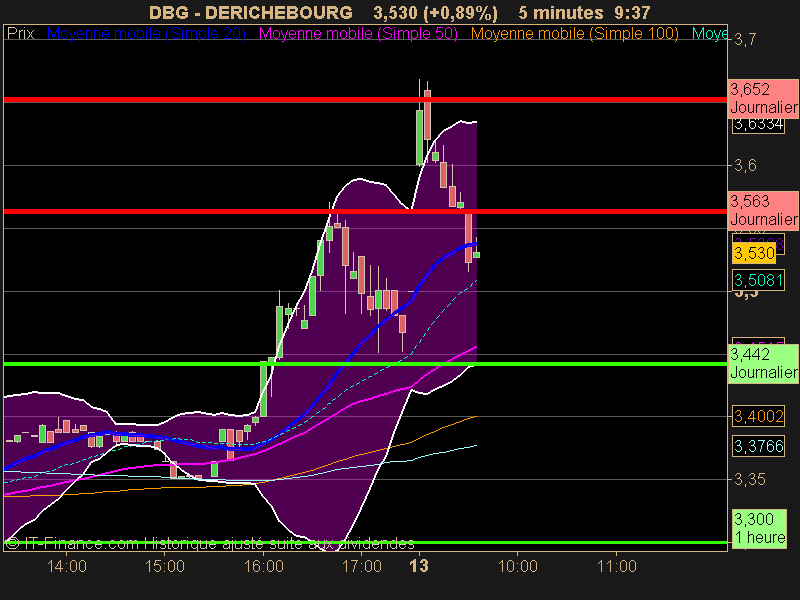Click the 'Prix' legend label
The width and height of the screenshot is (800, 600).
click(x=21, y=34)
